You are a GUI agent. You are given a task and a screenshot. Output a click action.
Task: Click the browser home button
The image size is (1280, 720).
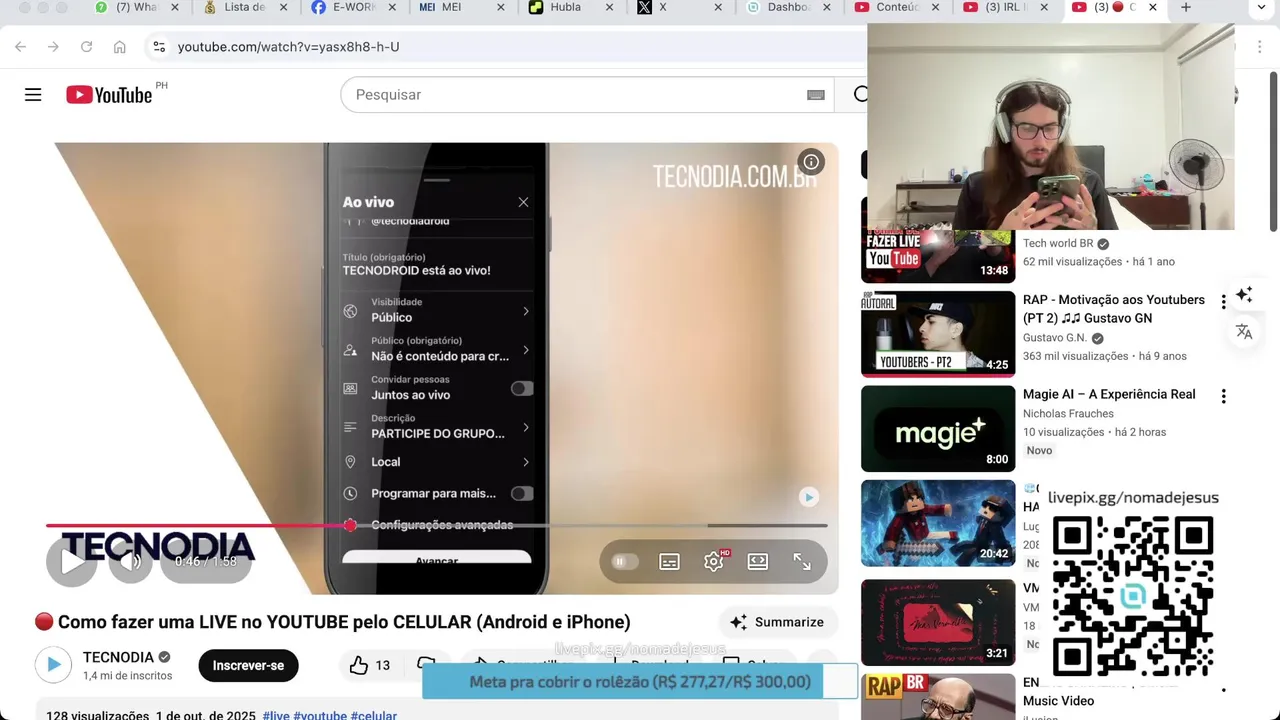pos(119,47)
